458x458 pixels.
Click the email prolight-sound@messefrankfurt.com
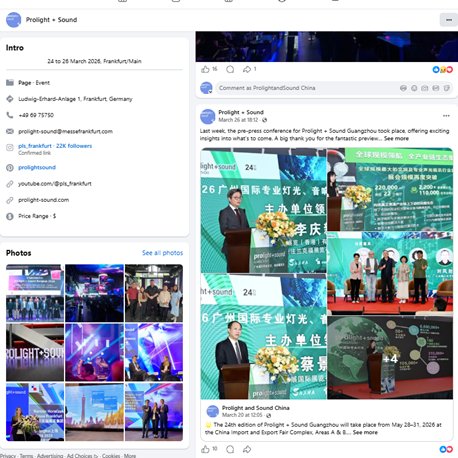point(65,131)
